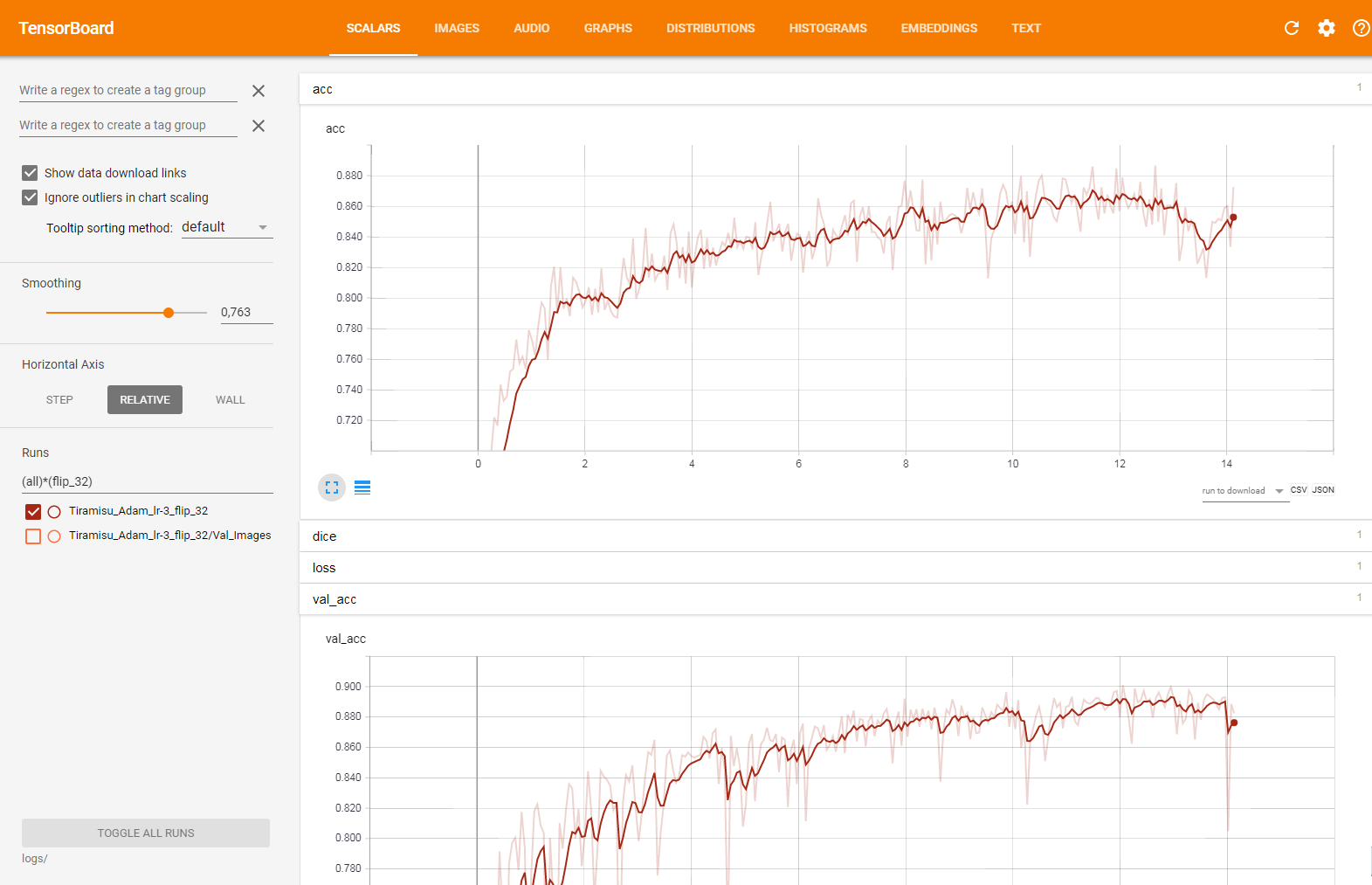Reload TensorBoard data with refresh icon
The width and height of the screenshot is (1372, 885).
1292,28
